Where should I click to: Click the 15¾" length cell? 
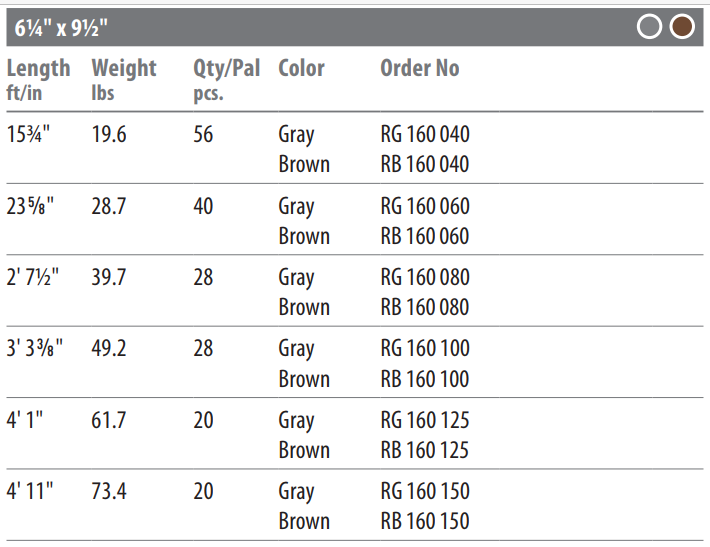28,134
